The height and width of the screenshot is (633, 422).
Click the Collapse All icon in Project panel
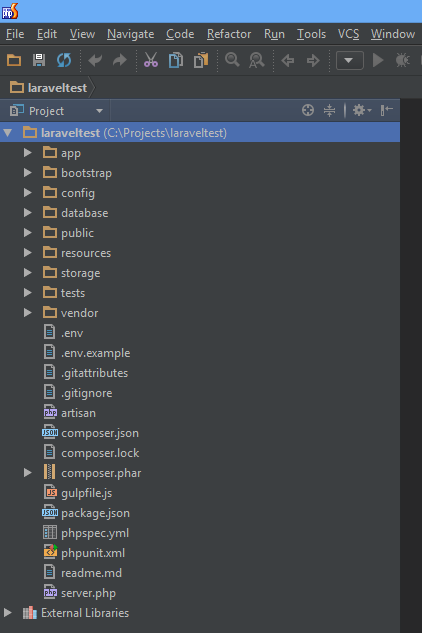(x=330, y=110)
